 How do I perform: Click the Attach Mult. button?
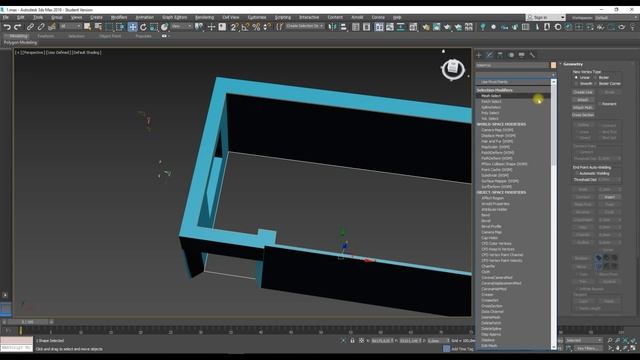583,107
